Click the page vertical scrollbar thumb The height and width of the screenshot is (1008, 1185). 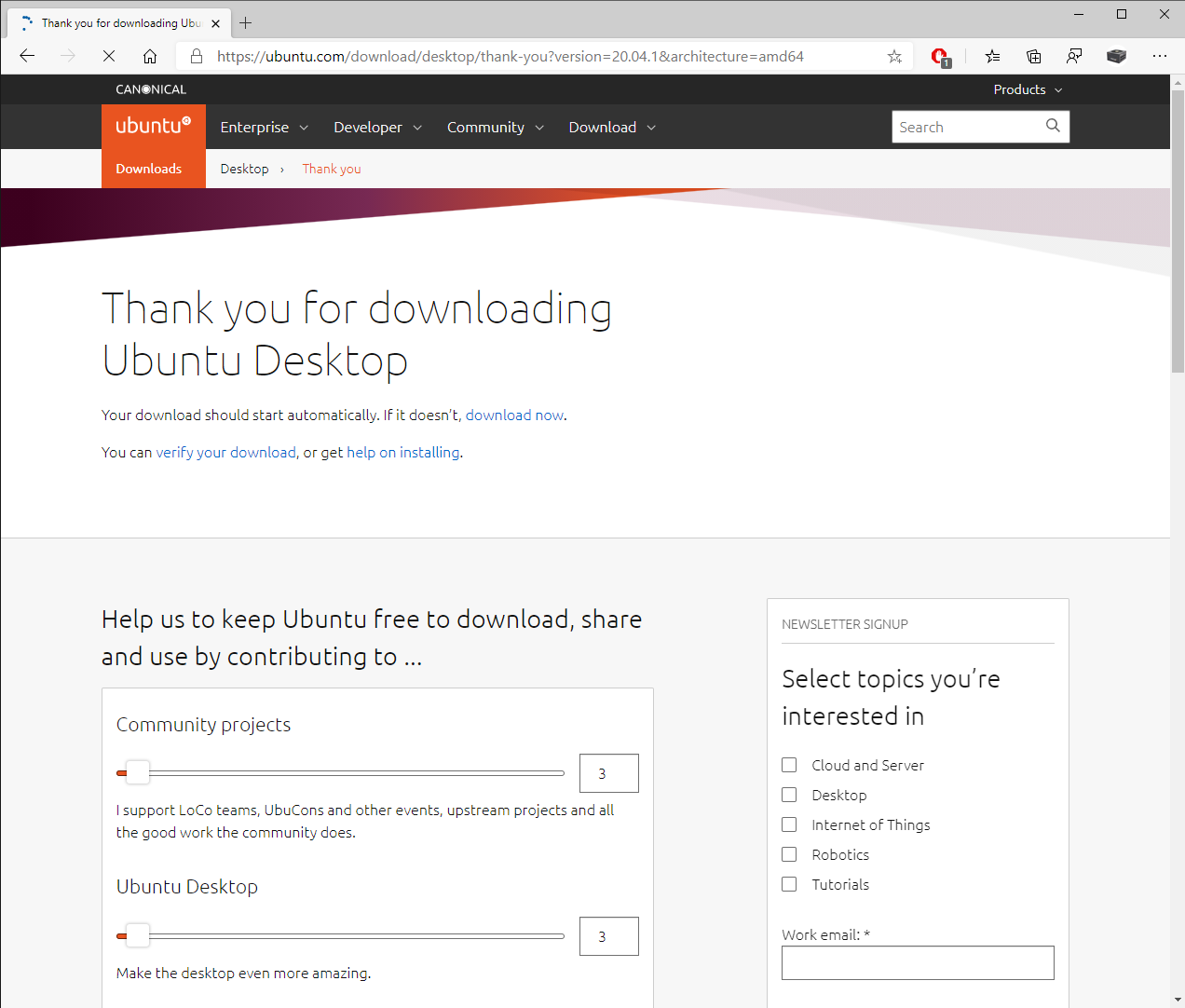1178,231
